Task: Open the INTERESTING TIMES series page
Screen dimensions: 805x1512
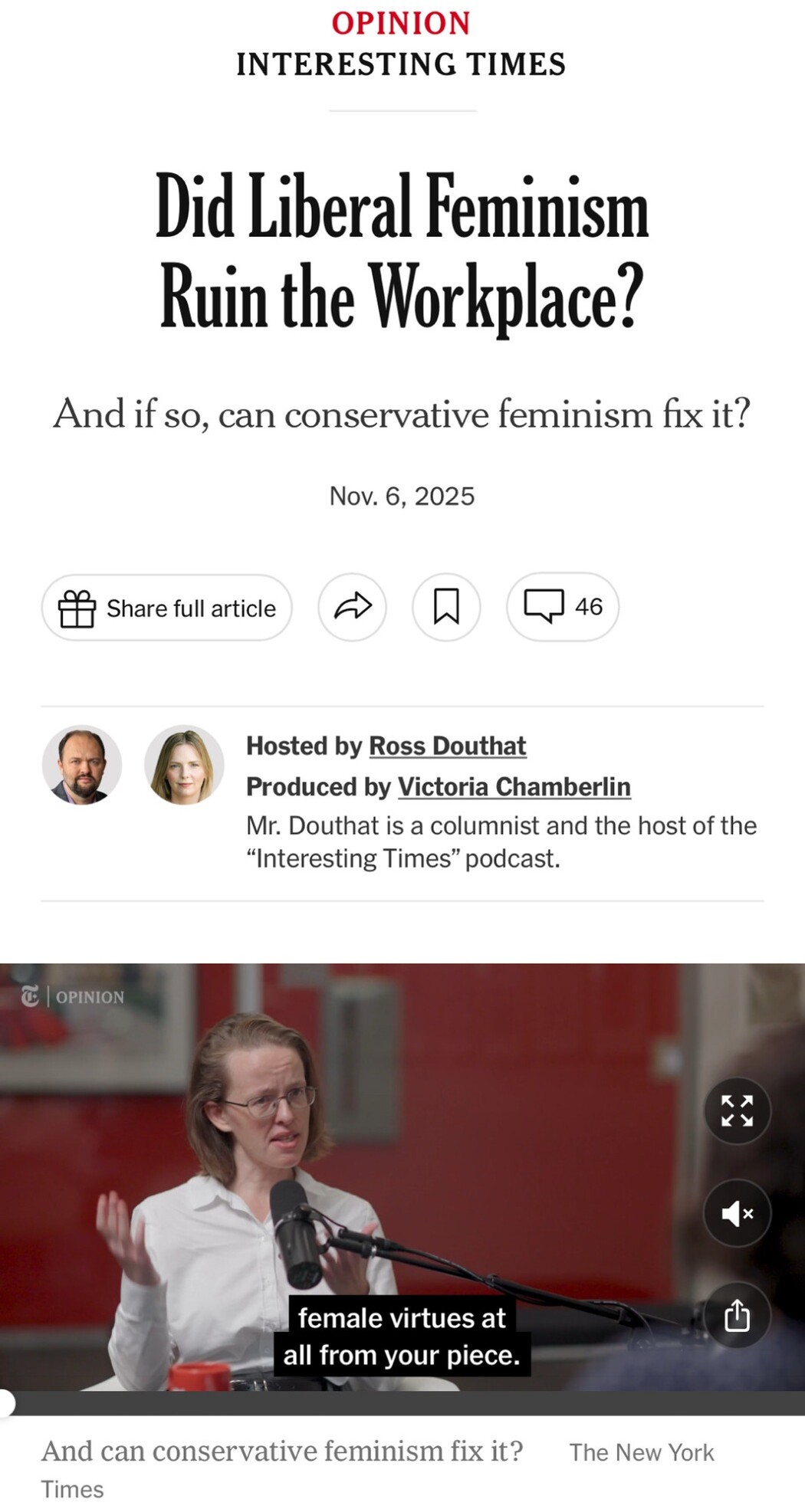Action: coord(401,64)
